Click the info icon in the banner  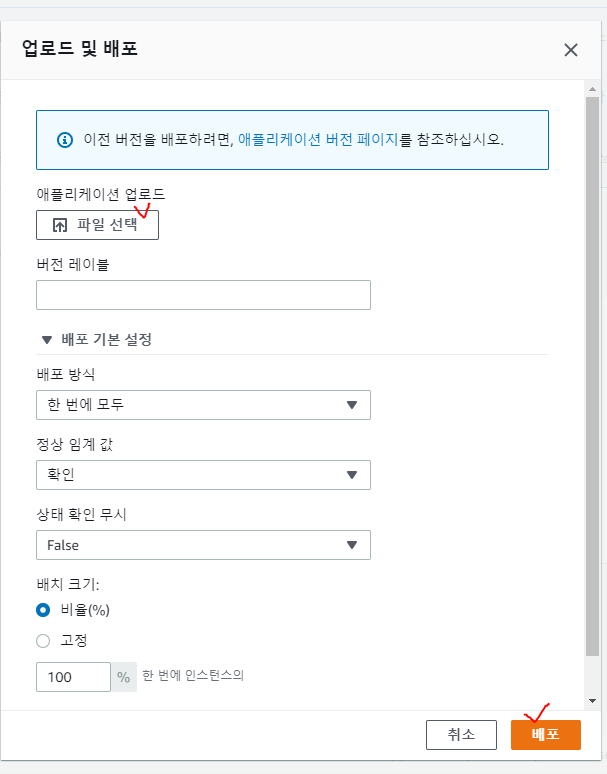tap(65, 139)
